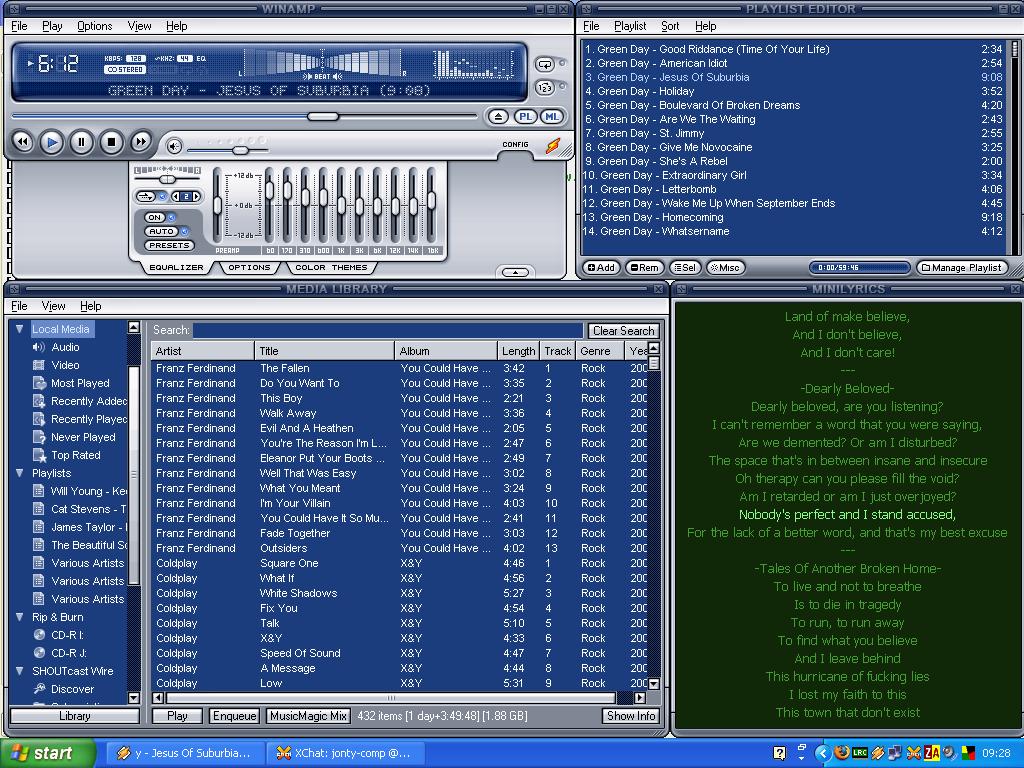Open the Sort menu in Playlist Editor
1024x768 pixels.
point(670,26)
